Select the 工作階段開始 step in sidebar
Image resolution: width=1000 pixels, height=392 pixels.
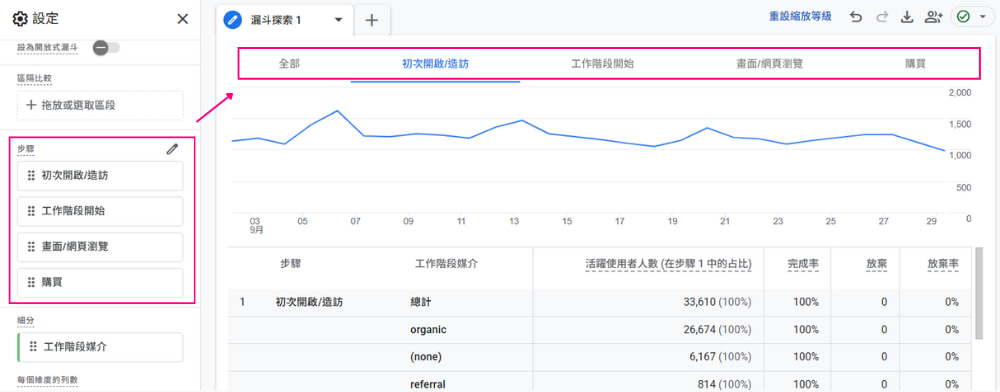coord(100,211)
